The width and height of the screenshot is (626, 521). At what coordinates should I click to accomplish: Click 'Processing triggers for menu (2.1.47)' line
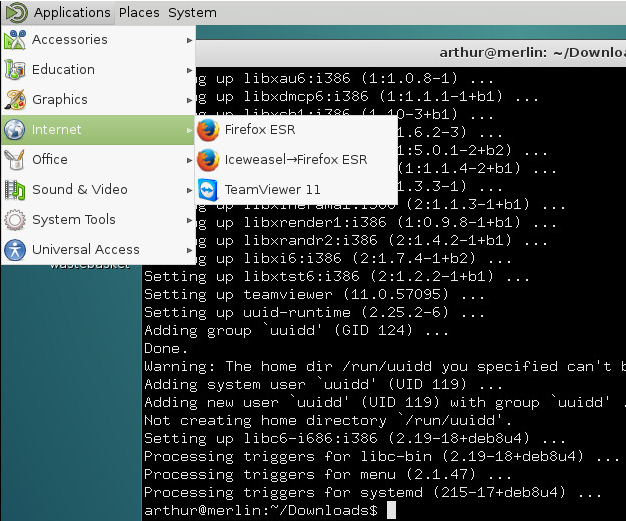pos(328,474)
